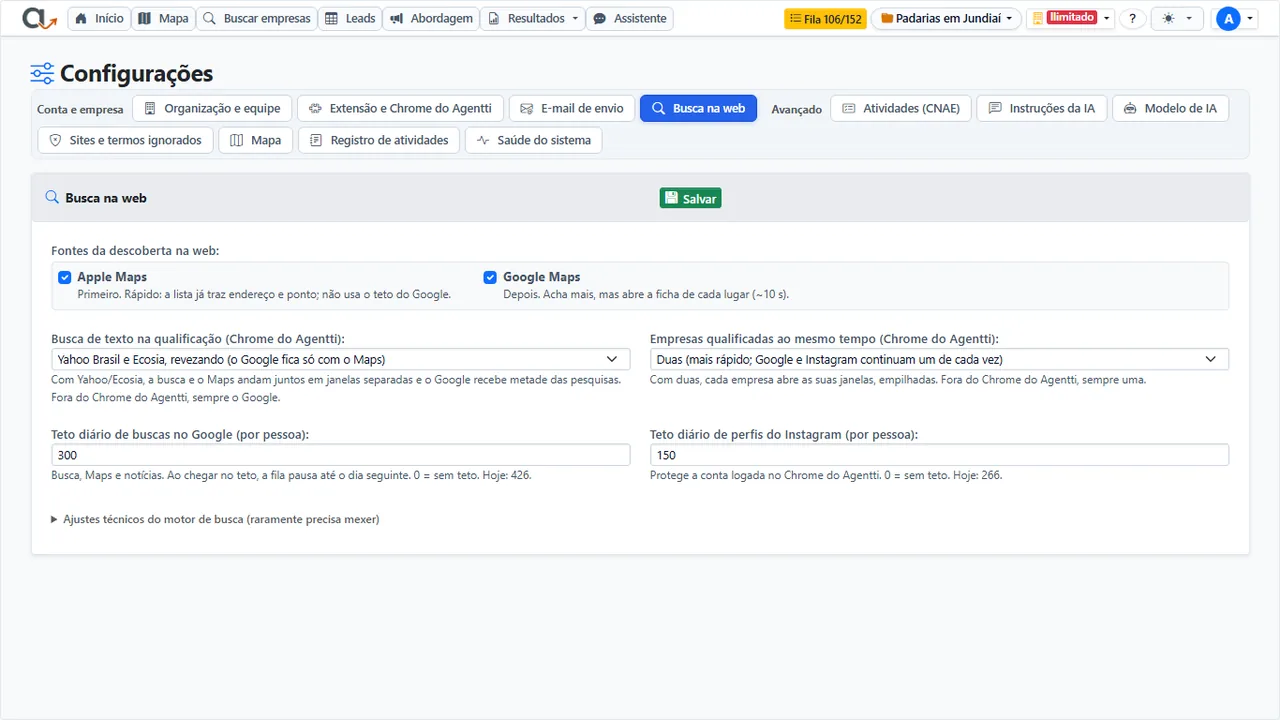
Task: Switch to the Mapa settings tab
Action: [x=255, y=140]
